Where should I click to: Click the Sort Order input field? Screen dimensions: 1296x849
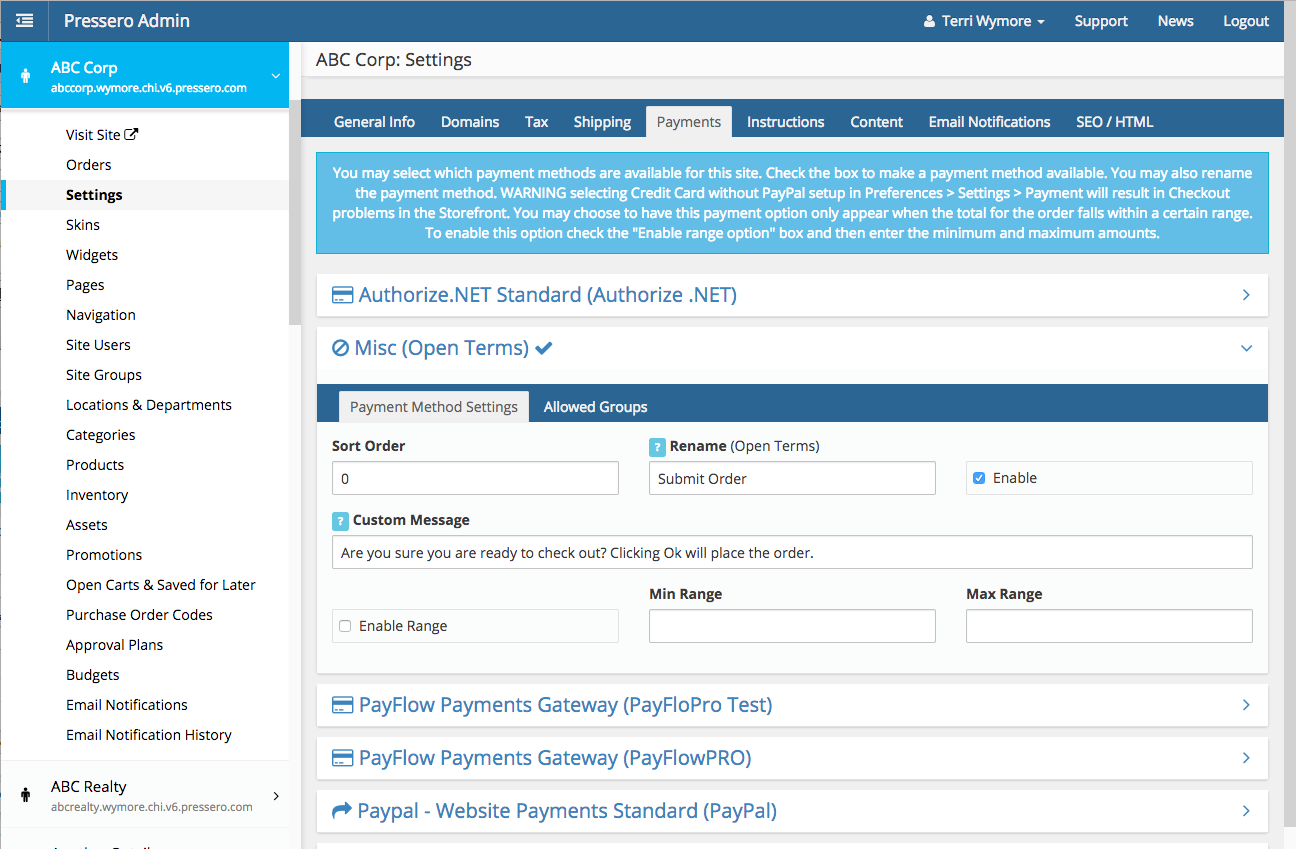[x=475, y=478]
